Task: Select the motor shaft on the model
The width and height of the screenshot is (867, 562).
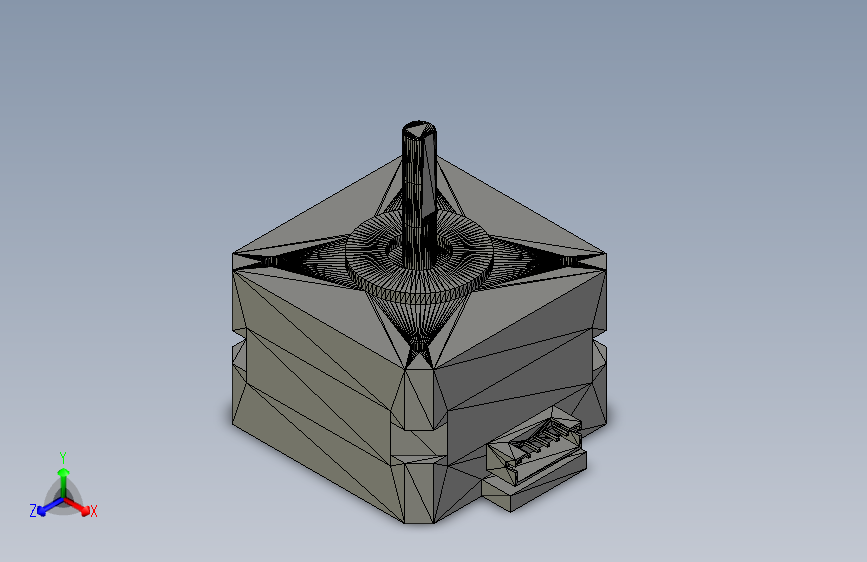Action: tap(419, 194)
